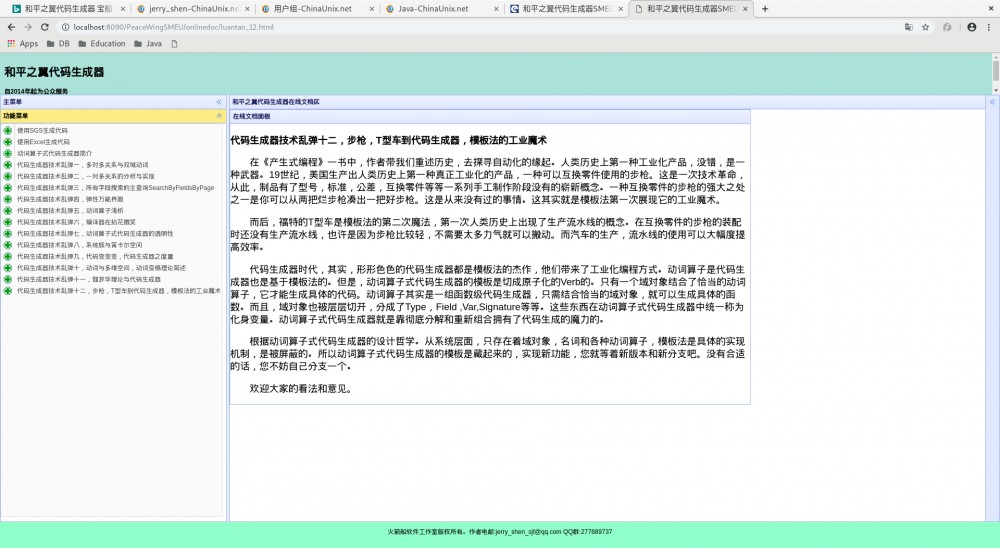
Task: Close the 用户组-ChinaUnix.net tab
Action: click(372, 9)
